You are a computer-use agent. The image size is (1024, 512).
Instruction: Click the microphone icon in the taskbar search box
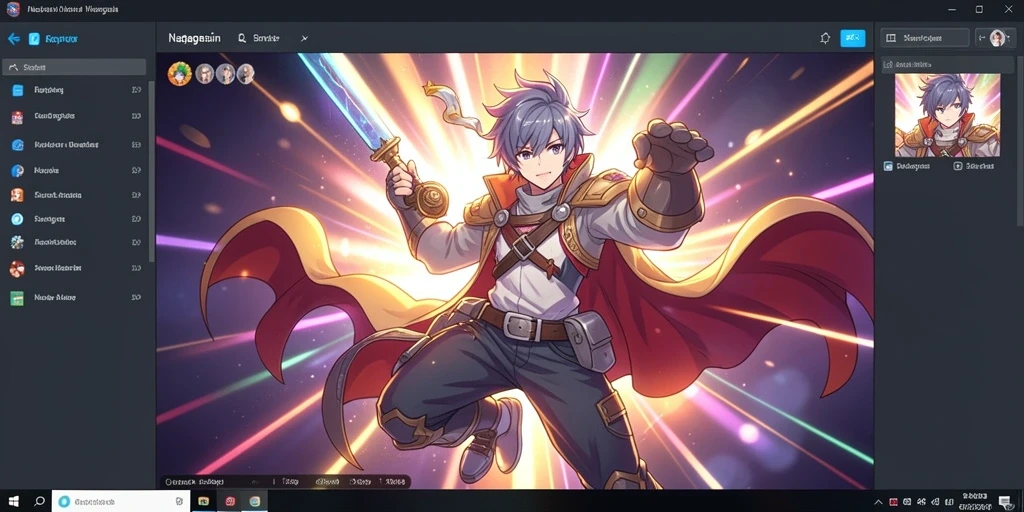[x=179, y=501]
